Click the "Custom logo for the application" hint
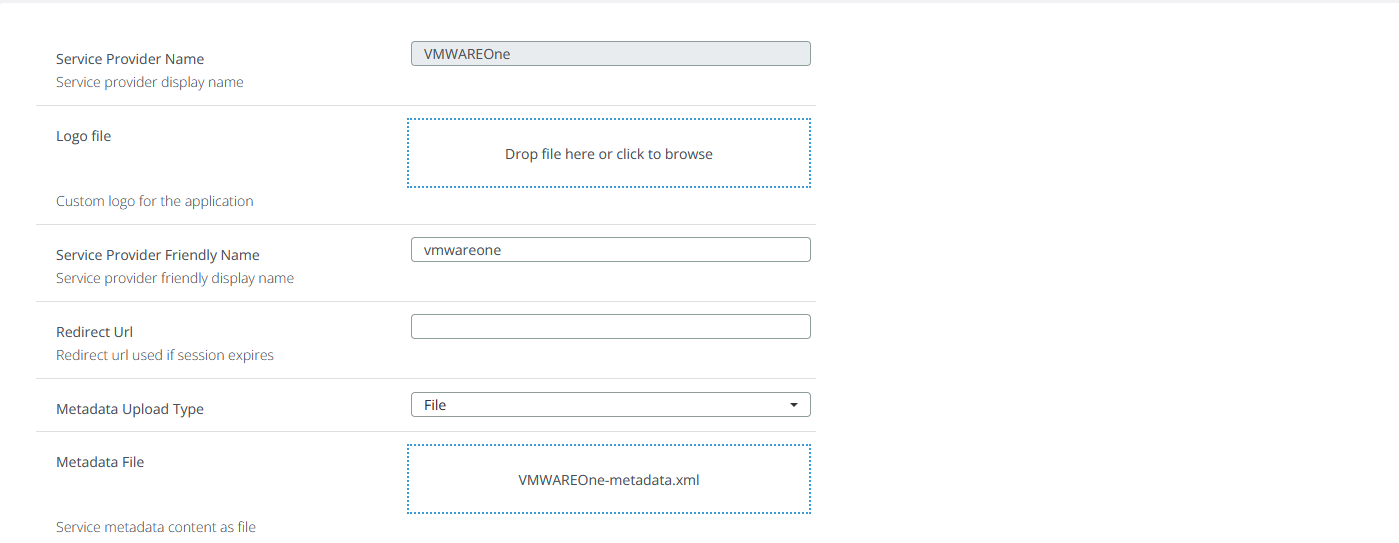Viewport: 1399px width, 543px height. [x=155, y=201]
